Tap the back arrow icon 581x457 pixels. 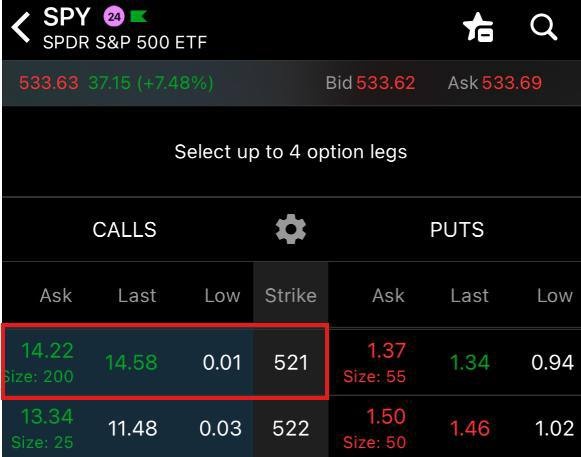click(20, 27)
